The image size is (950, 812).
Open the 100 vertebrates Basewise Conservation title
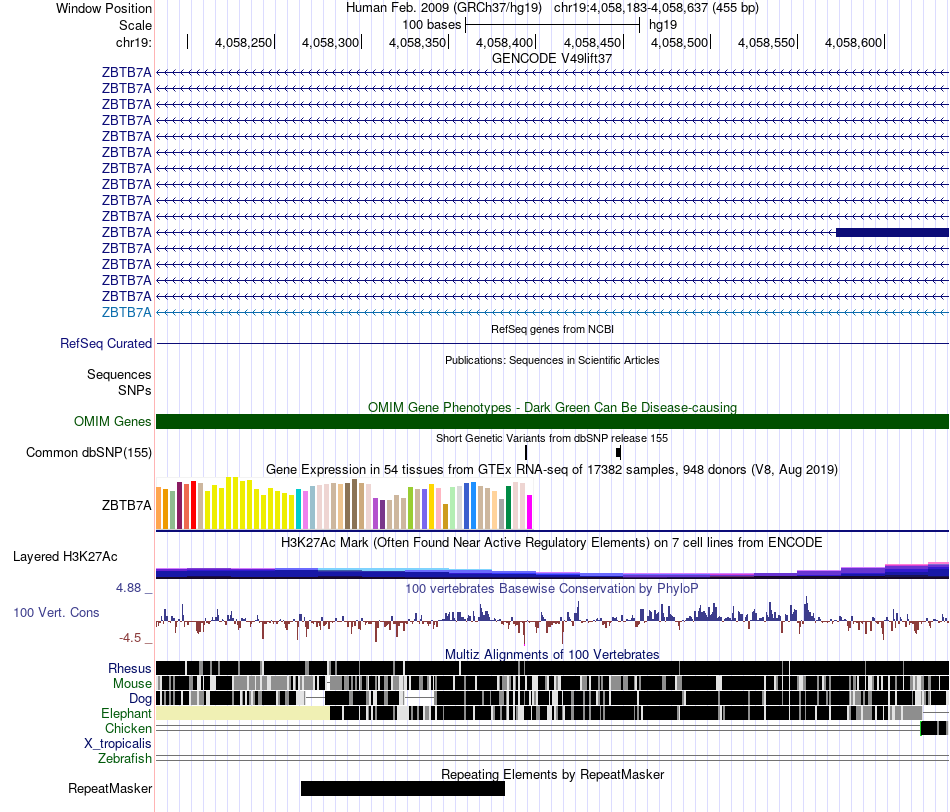pos(552,588)
